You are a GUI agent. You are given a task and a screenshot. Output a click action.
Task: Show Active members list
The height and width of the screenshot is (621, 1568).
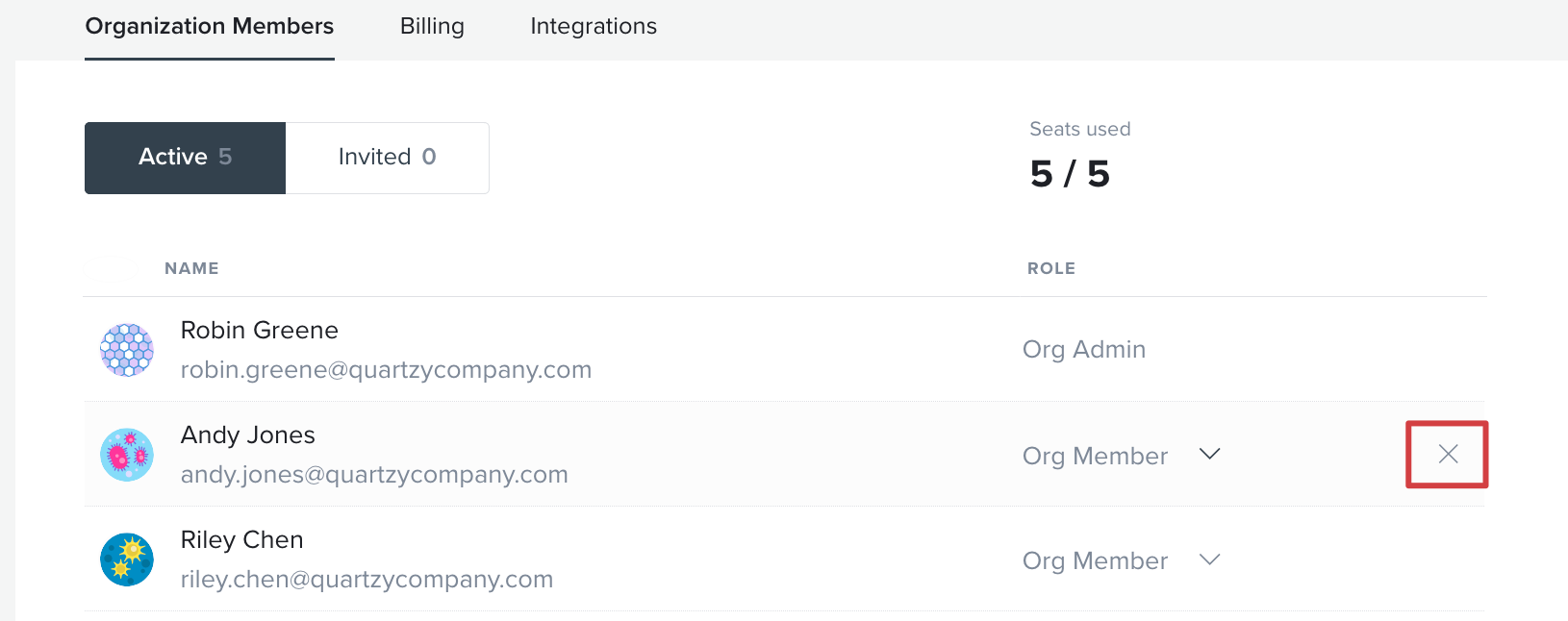click(x=185, y=158)
